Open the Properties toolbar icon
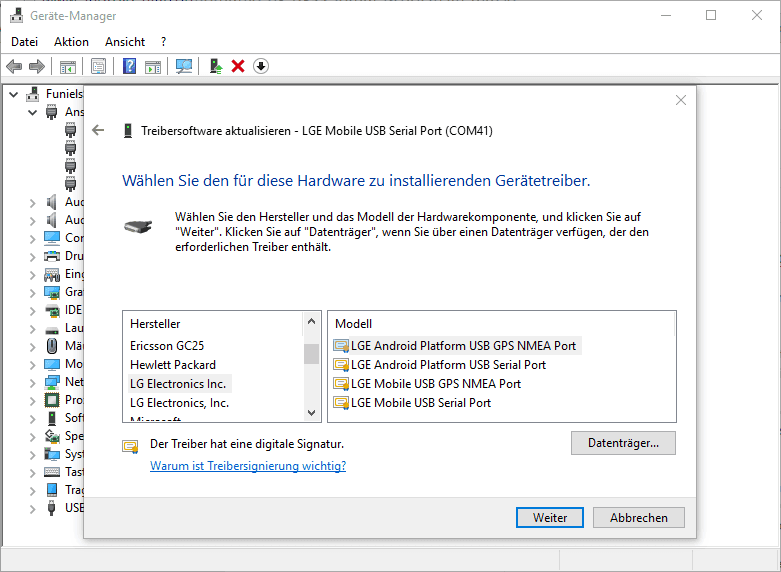Viewport: 781px width, 572px height. (x=99, y=66)
